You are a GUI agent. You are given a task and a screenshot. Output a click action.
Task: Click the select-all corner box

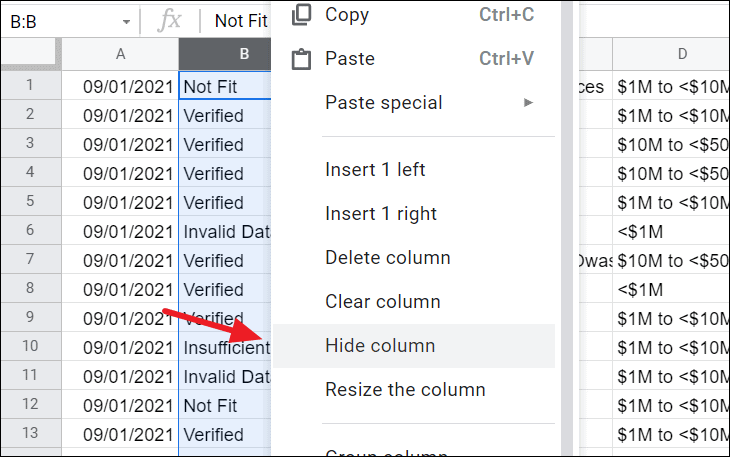click(31, 54)
